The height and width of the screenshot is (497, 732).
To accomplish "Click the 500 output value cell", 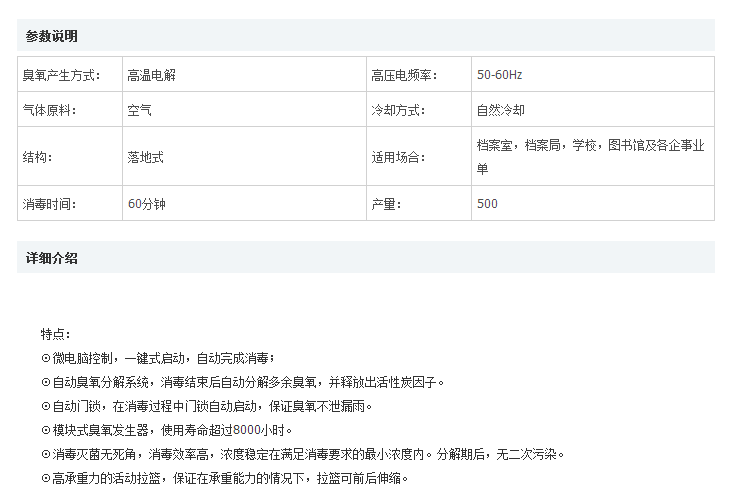I will 487,204.
